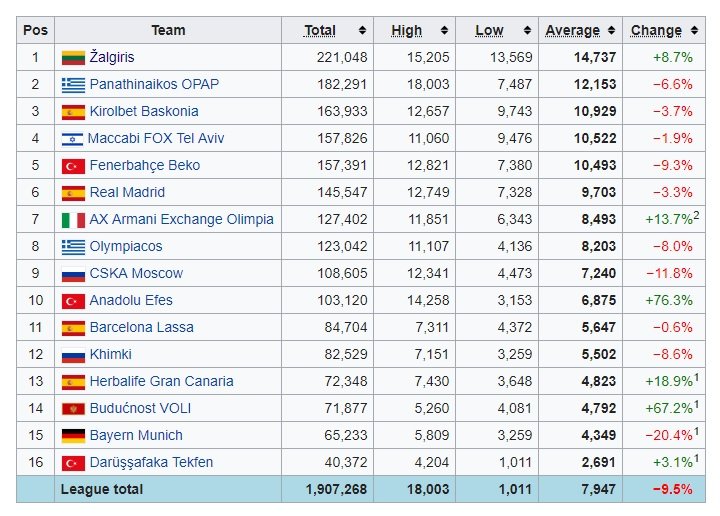
Task: Click the Montenegrin flag beside Budućnost VOLI
Action: click(x=73, y=409)
